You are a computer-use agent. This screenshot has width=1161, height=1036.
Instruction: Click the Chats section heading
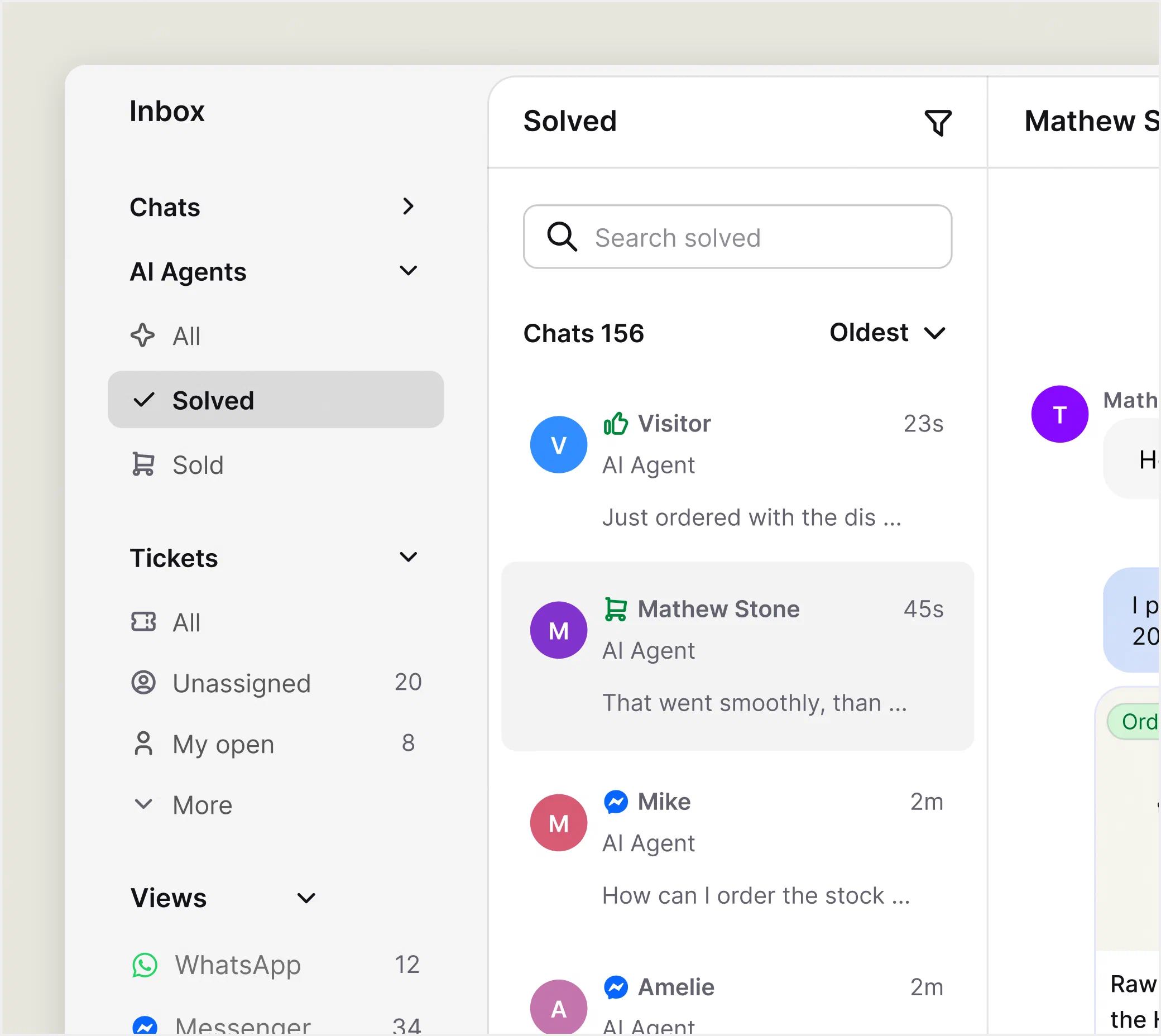click(165, 207)
